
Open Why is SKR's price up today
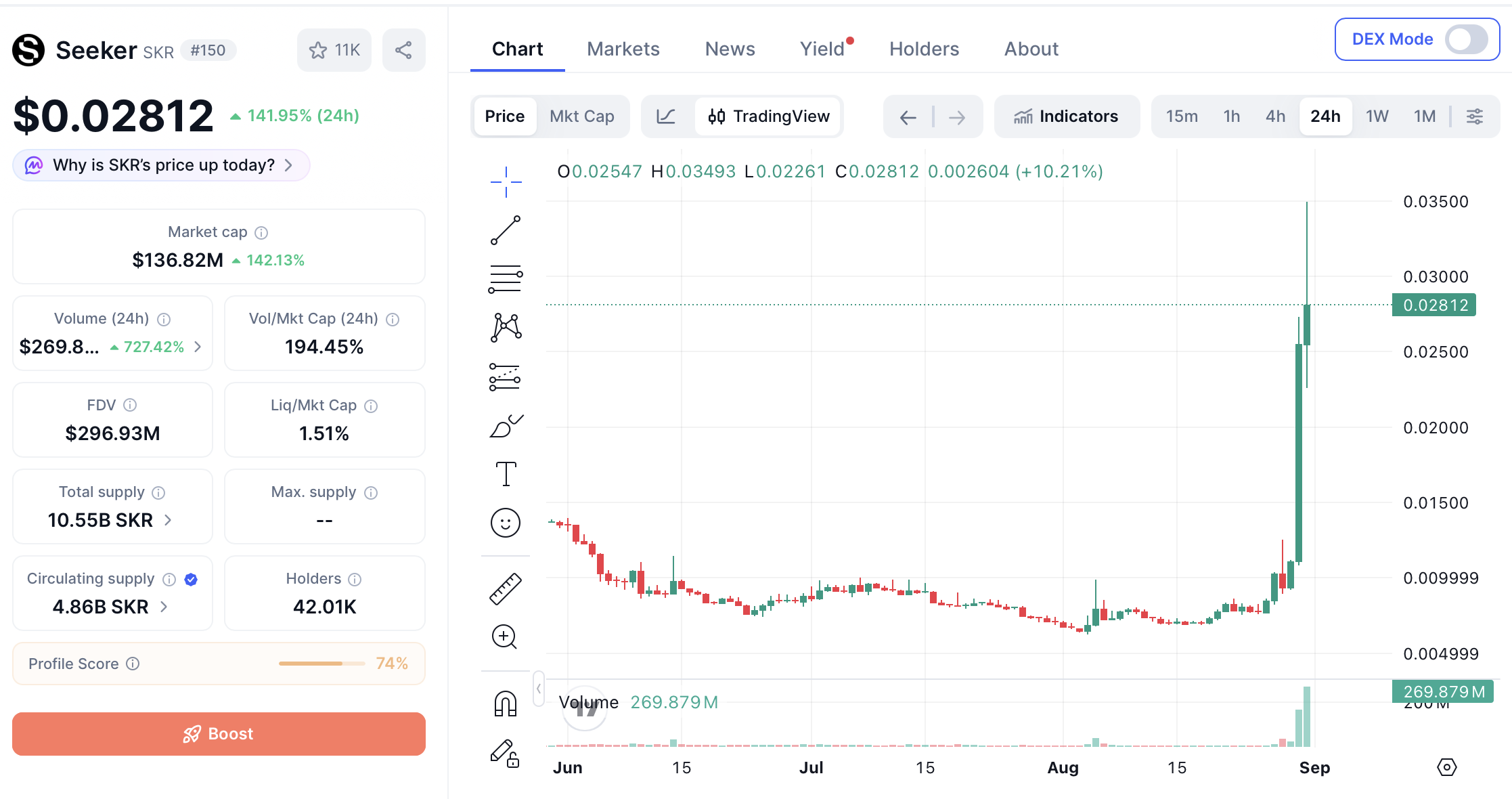tap(161, 165)
